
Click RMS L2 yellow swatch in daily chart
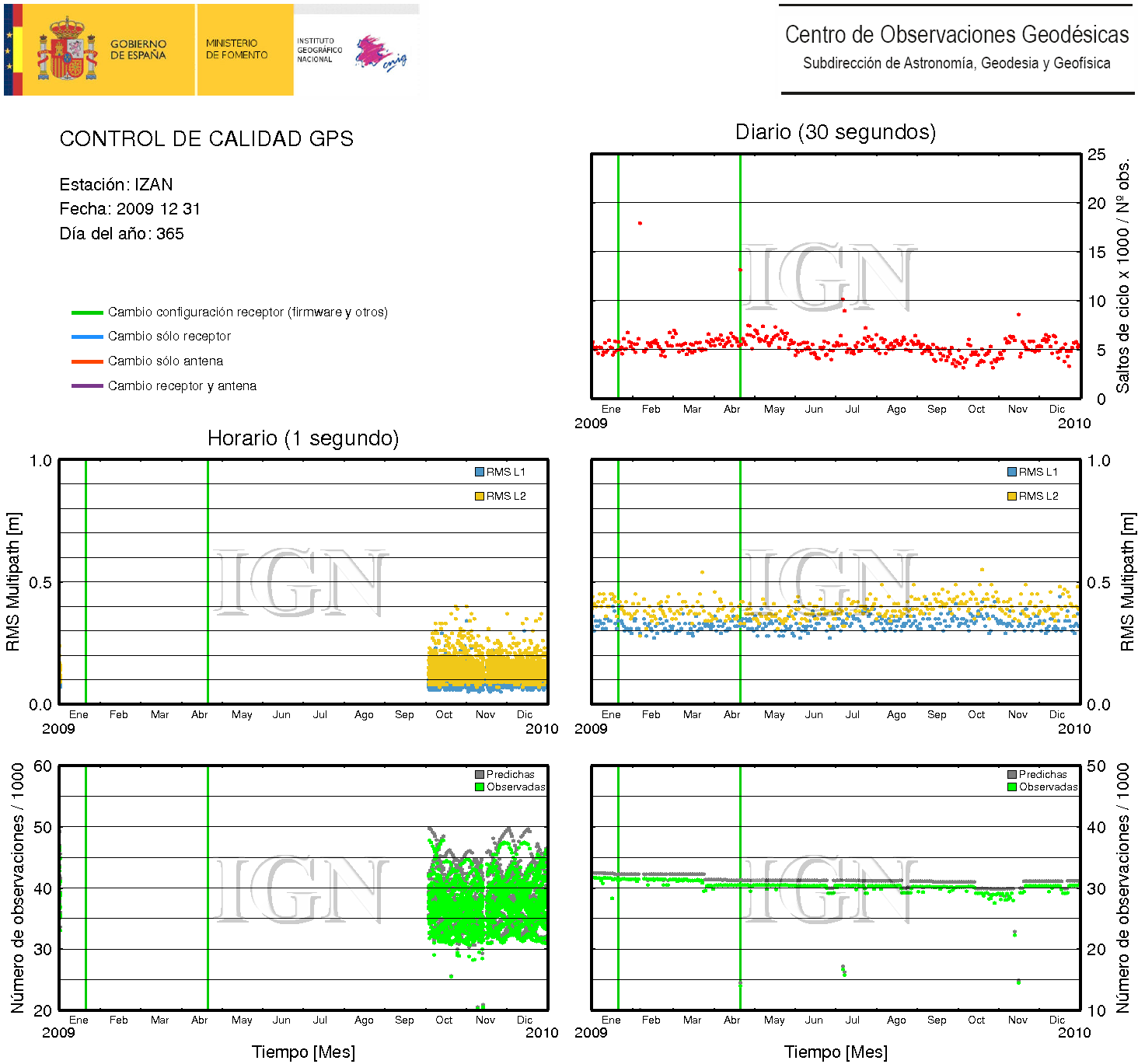click(x=1012, y=496)
